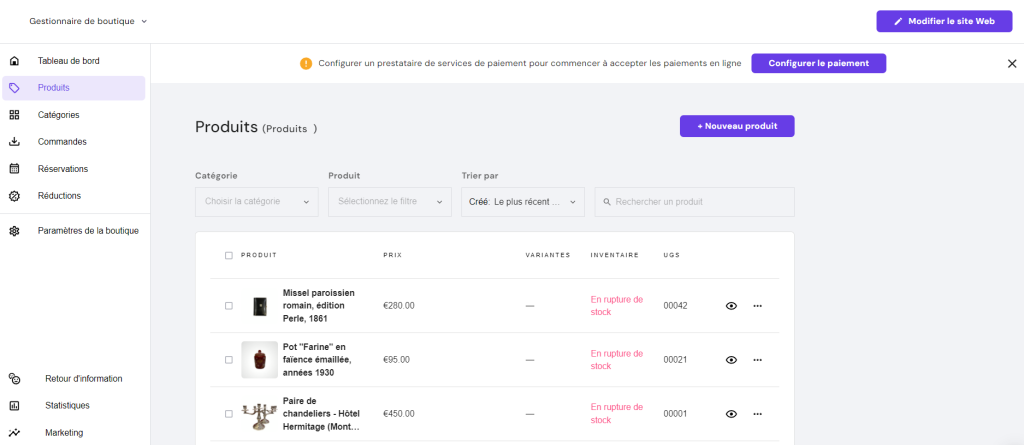Click the Commandes download icon in sidebar

tap(14, 142)
